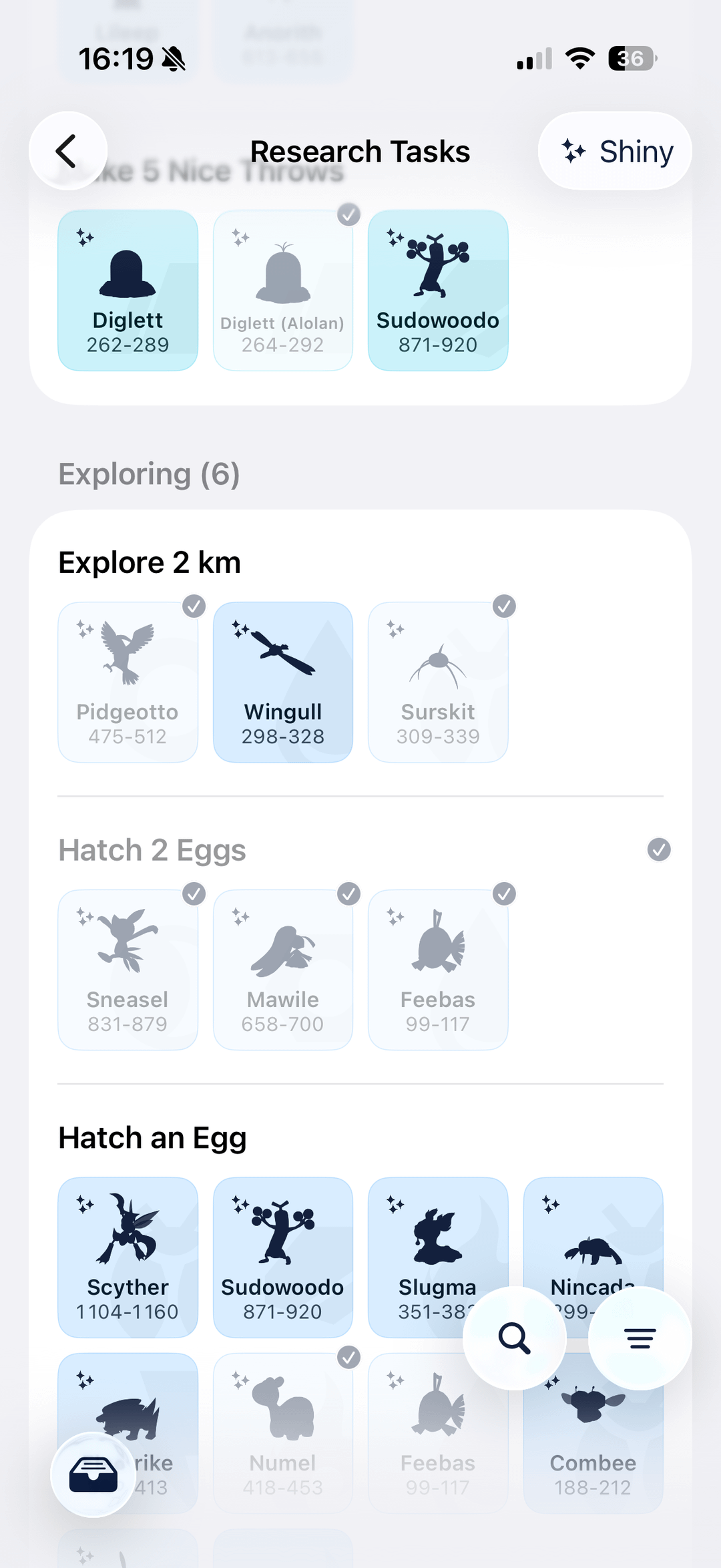Open the Hatch 2 Eggs task heading
Image resolution: width=721 pixels, height=1568 pixels.
point(152,850)
